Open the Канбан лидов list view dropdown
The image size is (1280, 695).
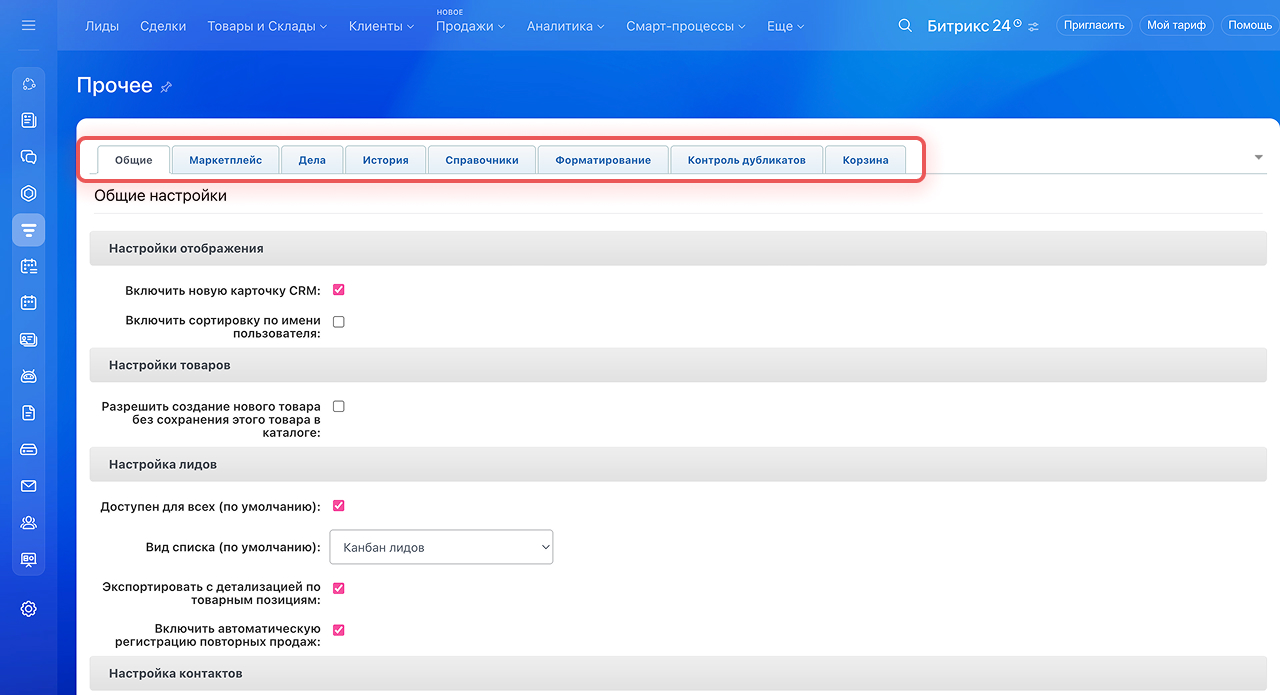[441, 547]
